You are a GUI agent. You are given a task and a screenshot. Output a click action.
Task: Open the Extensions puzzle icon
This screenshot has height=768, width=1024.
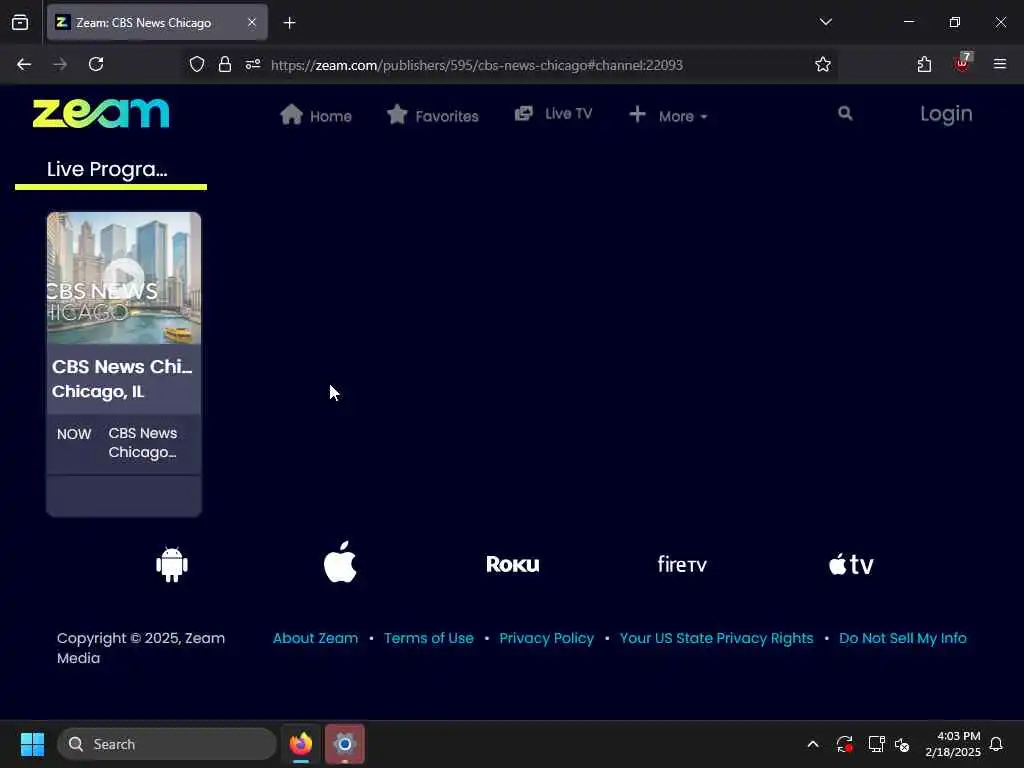924,64
